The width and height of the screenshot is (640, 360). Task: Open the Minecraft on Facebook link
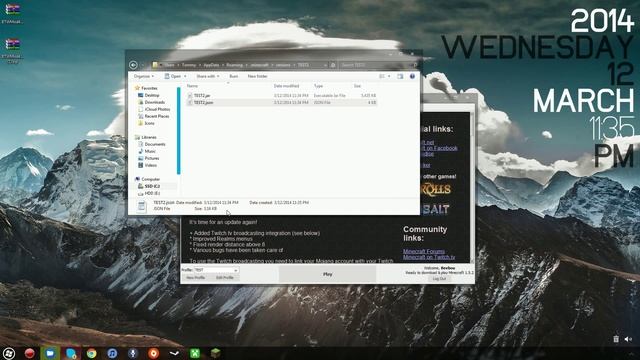440,148
